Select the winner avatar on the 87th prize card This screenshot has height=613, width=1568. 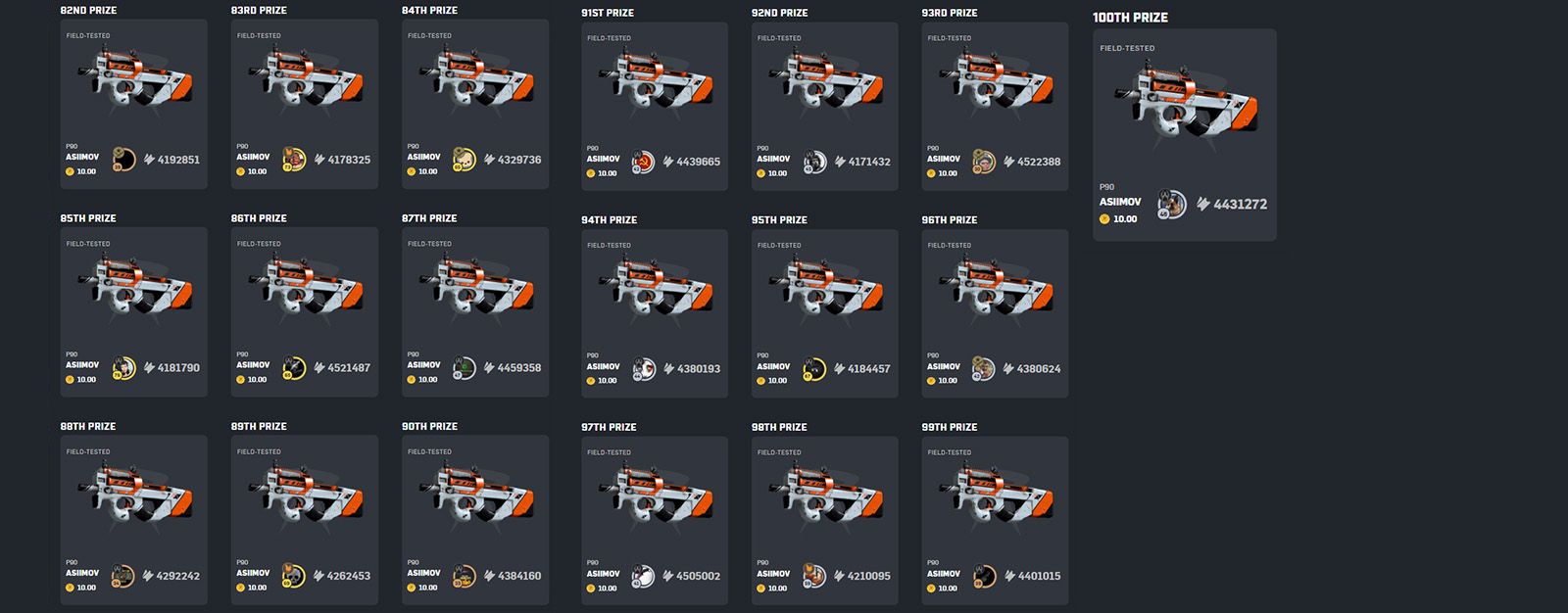464,368
